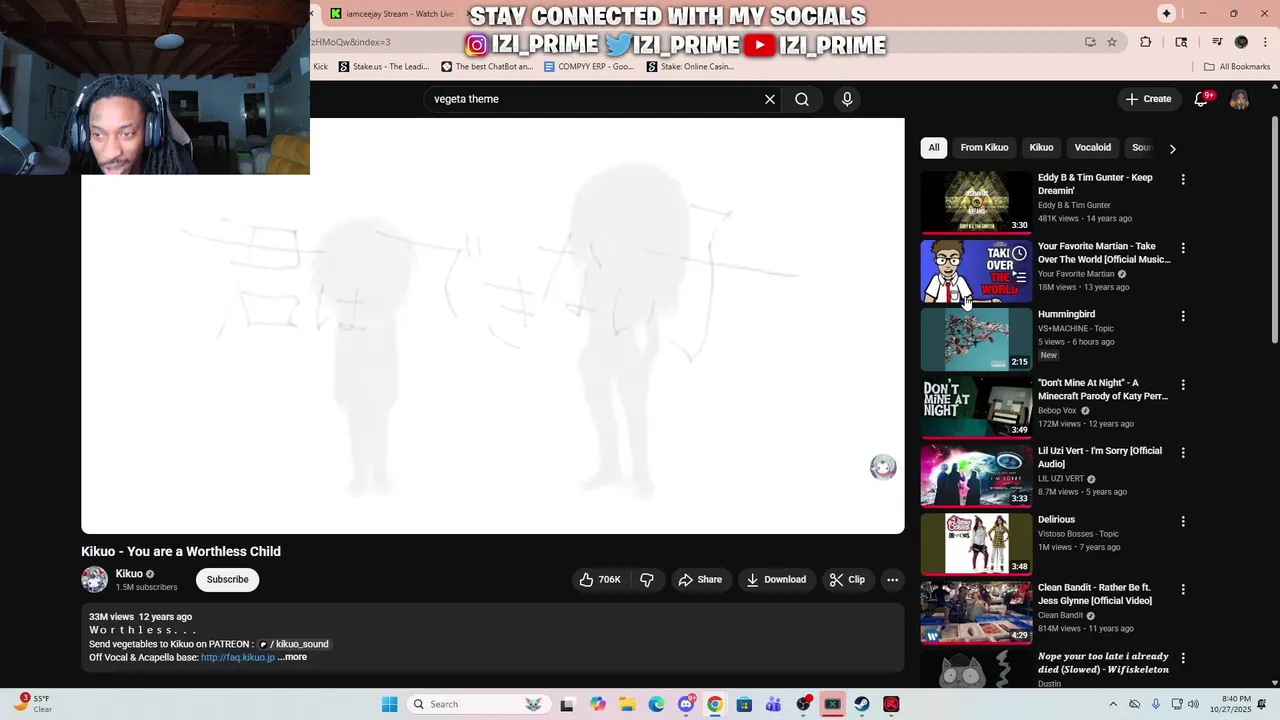The image size is (1280, 720).
Task: Open The best ChatBot bookmark
Action: (x=488, y=67)
